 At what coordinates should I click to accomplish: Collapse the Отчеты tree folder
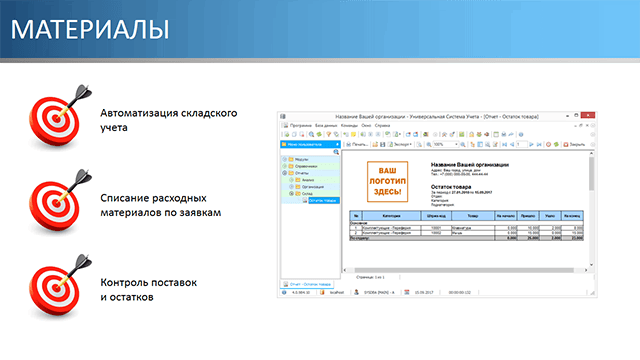pyautogui.click(x=285, y=173)
